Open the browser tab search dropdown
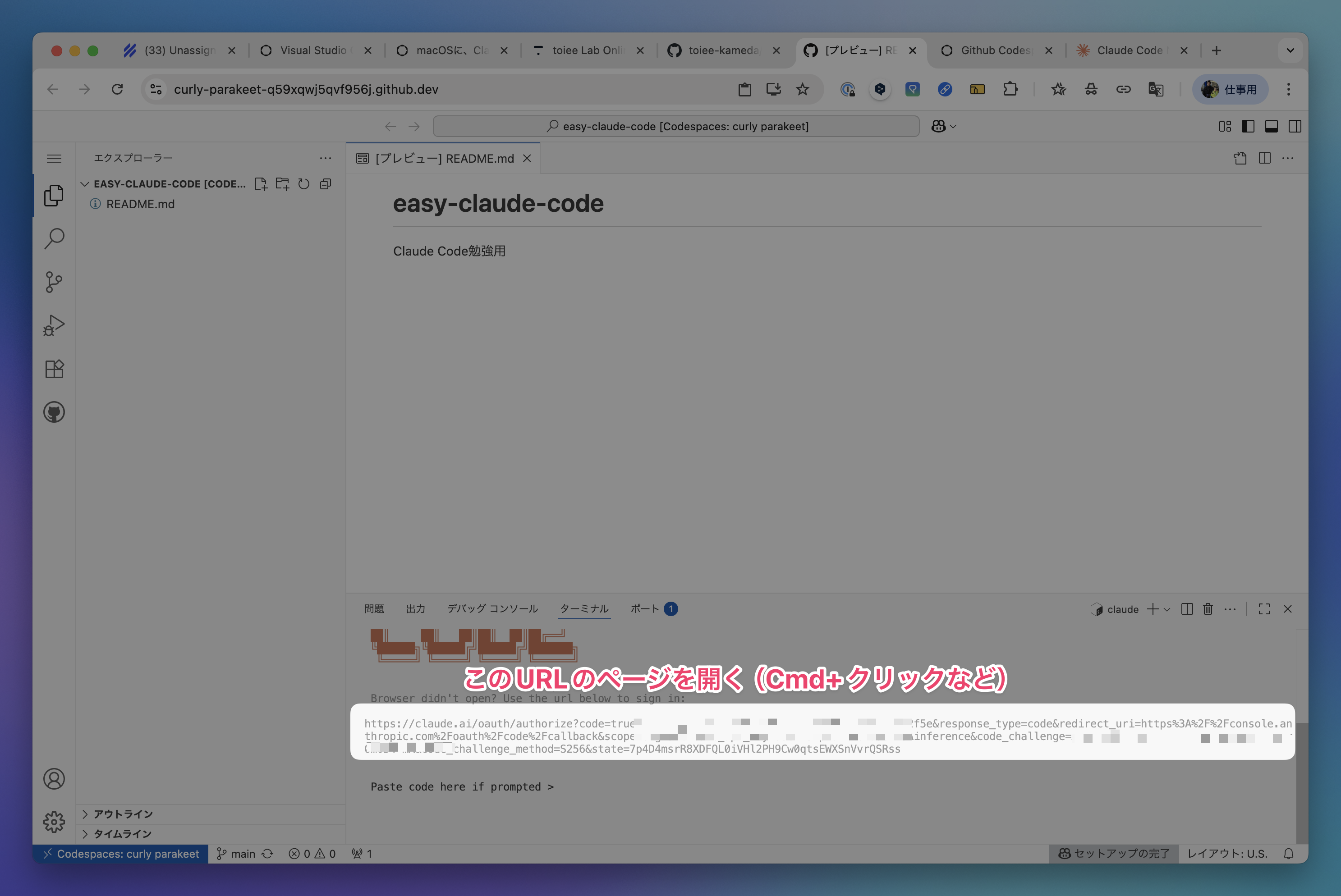 tap(1290, 50)
